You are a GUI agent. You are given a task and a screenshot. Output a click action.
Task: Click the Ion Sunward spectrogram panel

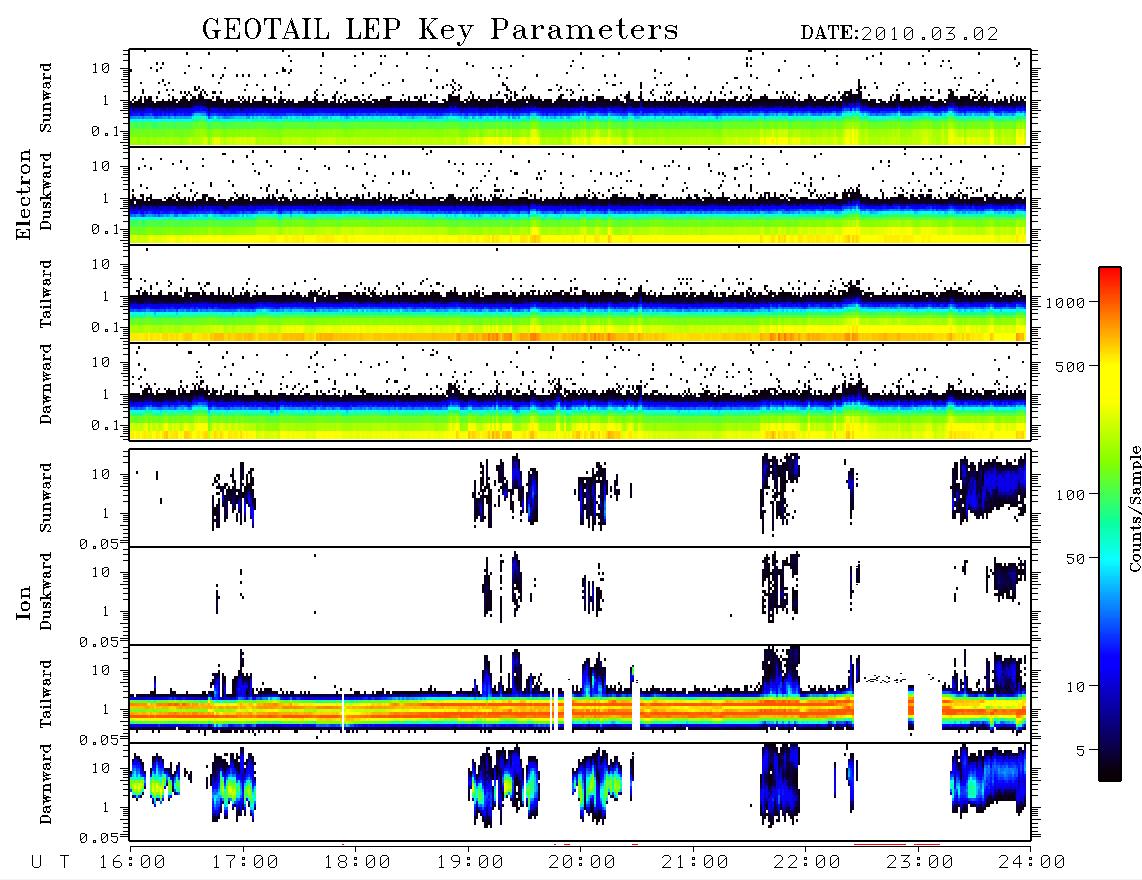coord(580,498)
